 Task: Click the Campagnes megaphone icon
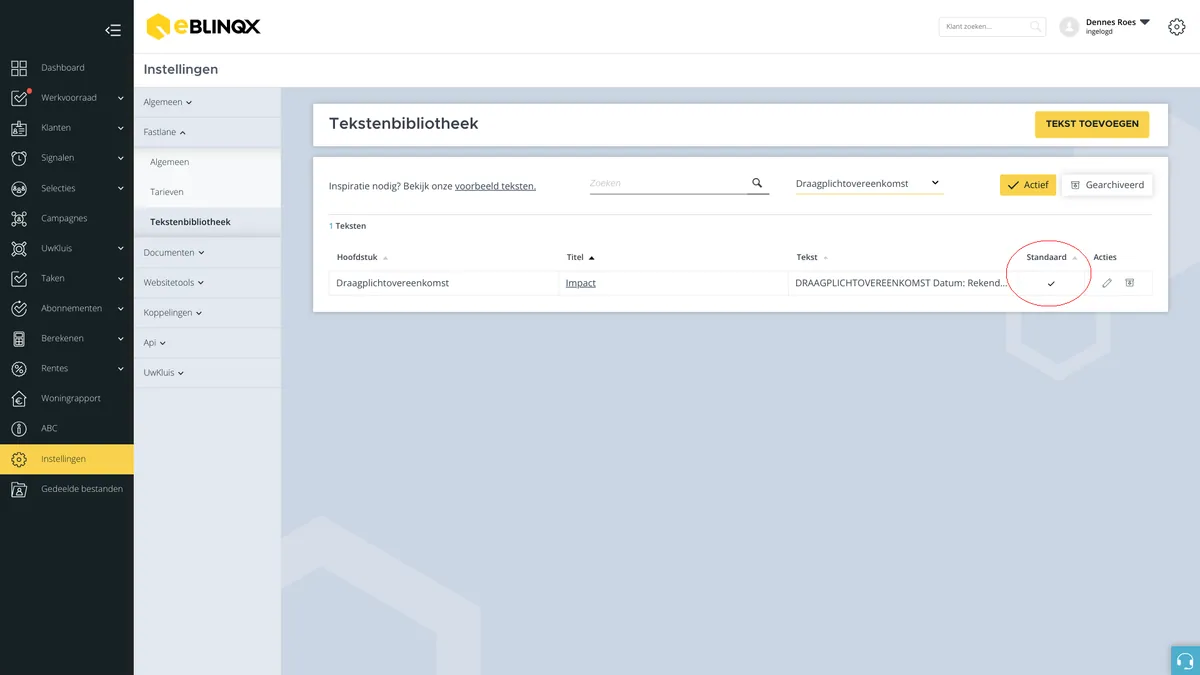coord(19,218)
